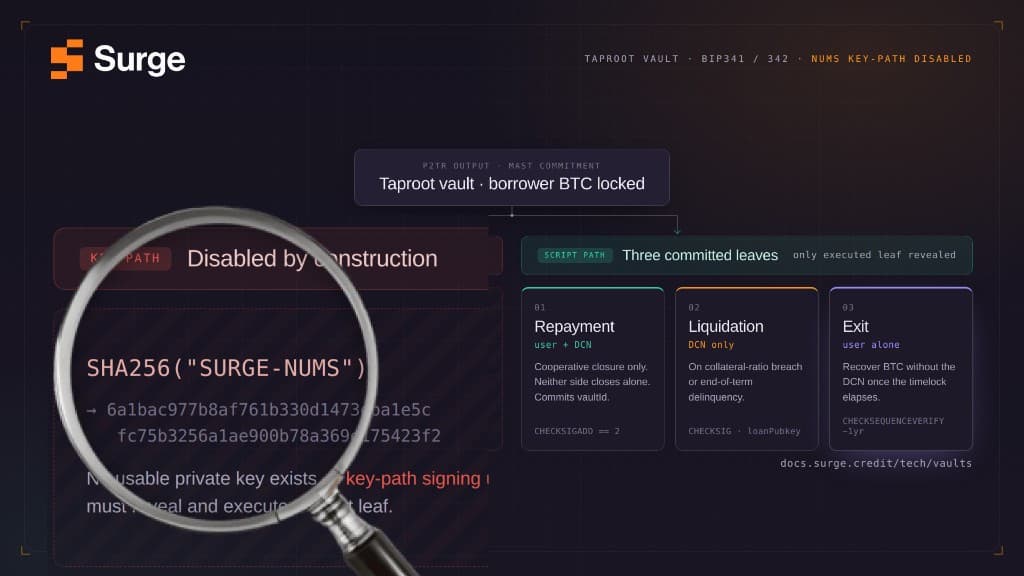The height and width of the screenshot is (576, 1024).
Task: Click the '01' leaf number
Action: click(539, 308)
